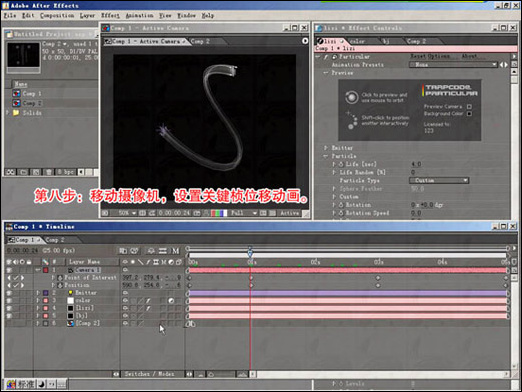Open Composition menu
The width and height of the screenshot is (522, 392).
click(57, 16)
